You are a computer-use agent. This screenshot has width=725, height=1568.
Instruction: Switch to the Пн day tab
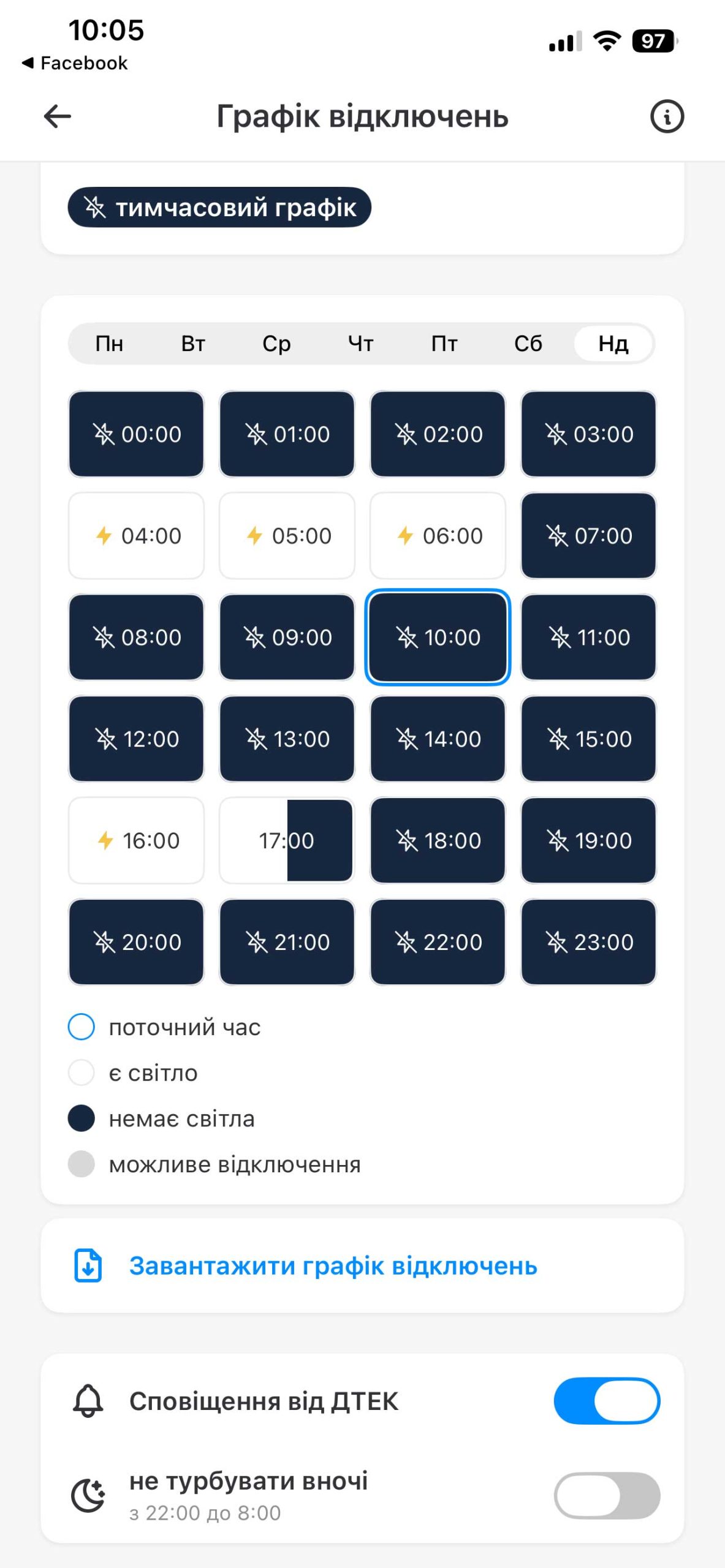[x=109, y=344]
